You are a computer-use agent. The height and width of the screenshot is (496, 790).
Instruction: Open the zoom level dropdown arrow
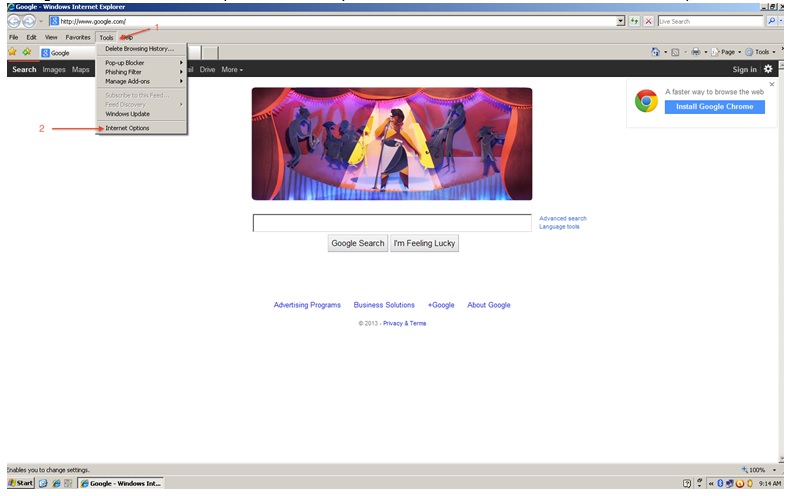click(774, 470)
